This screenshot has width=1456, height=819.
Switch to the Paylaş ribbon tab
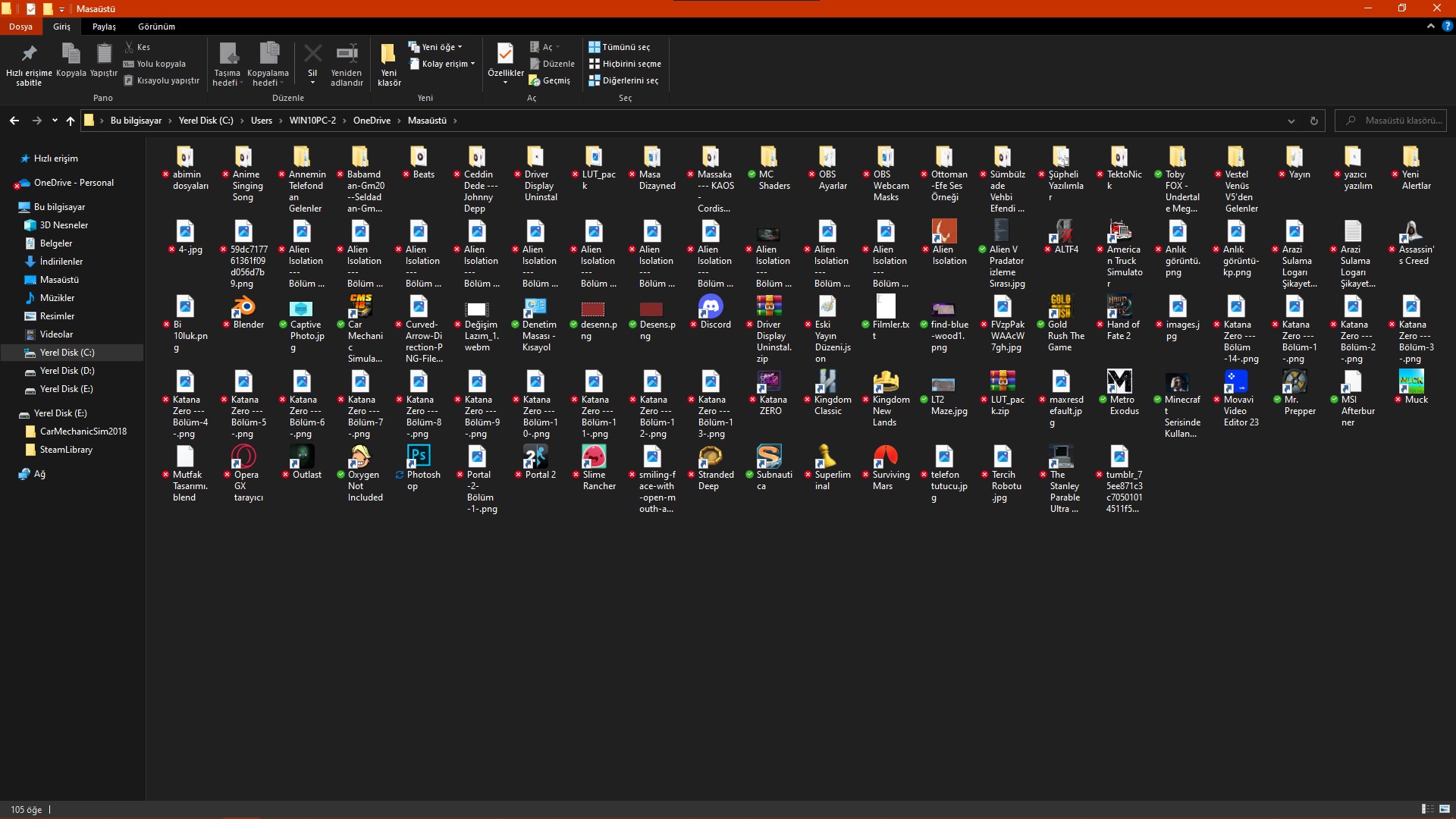(104, 27)
